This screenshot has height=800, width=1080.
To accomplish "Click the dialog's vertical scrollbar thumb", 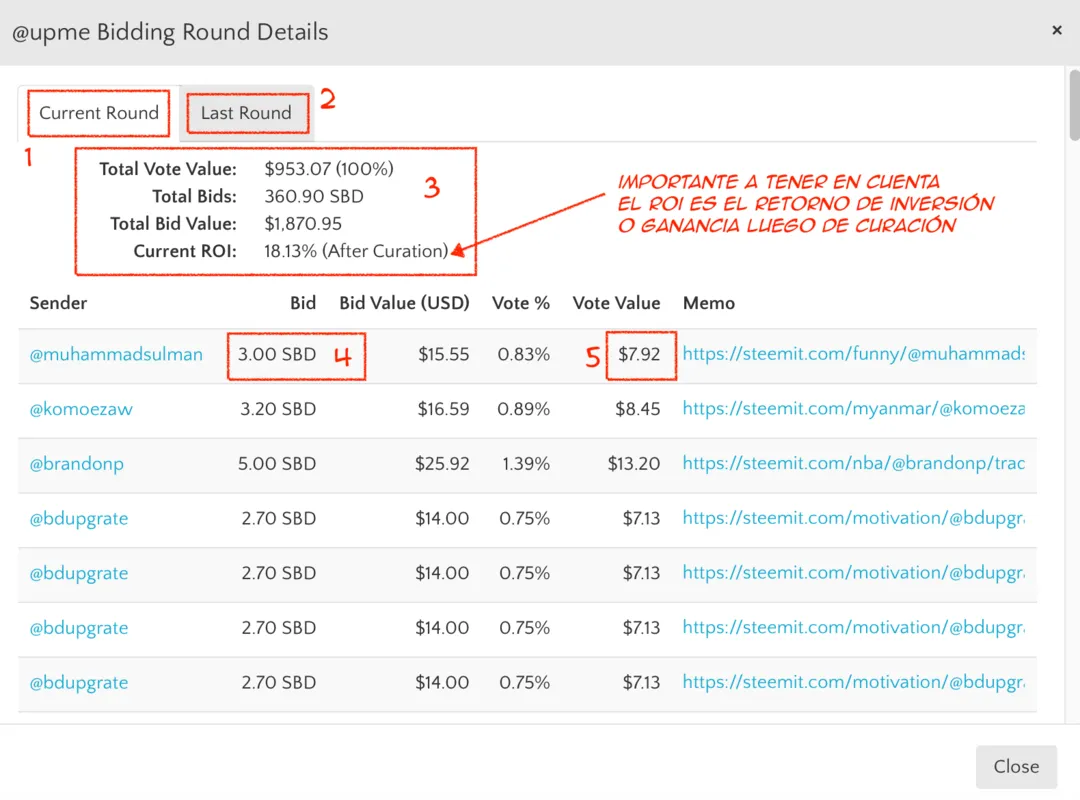I will tap(1074, 105).
